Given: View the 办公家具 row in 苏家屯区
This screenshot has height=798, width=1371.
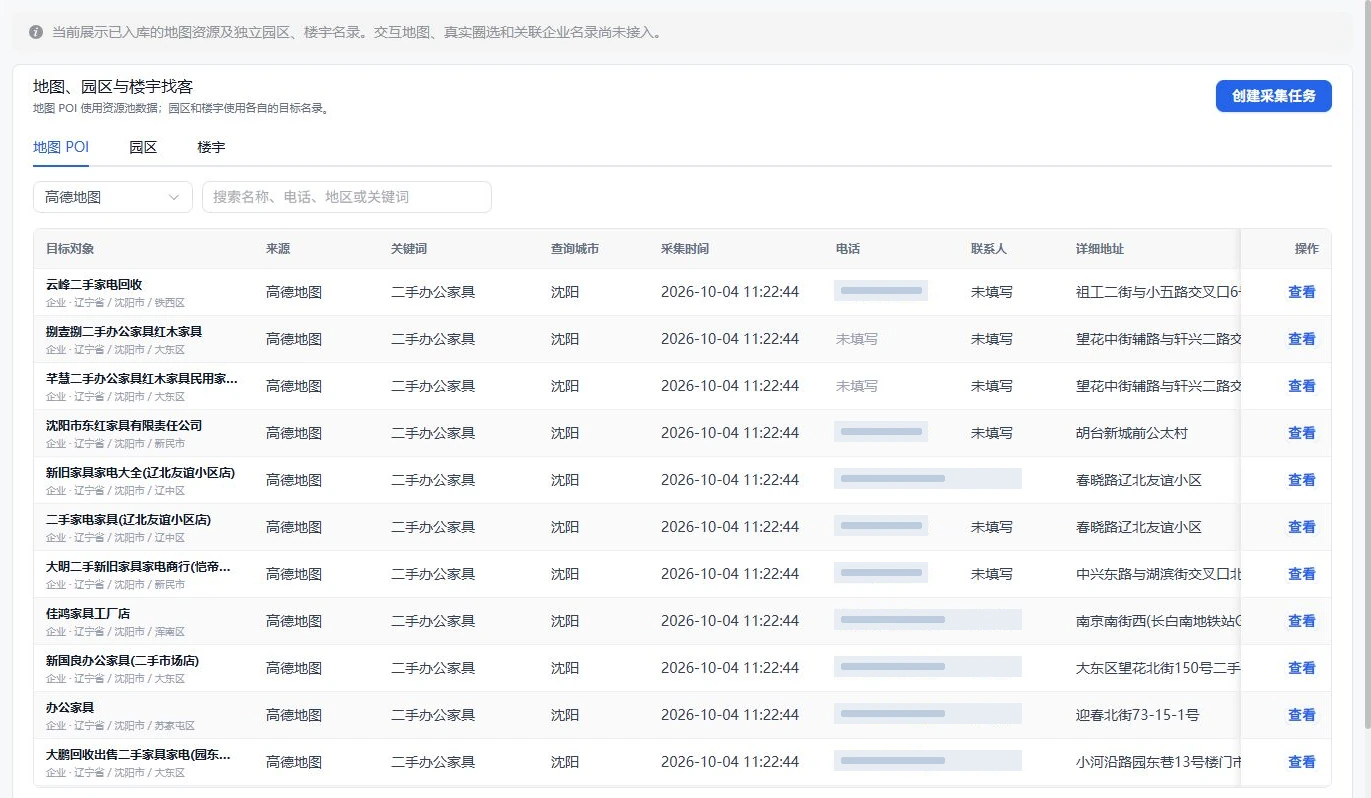Looking at the screenshot, I should pyautogui.click(x=1301, y=715).
